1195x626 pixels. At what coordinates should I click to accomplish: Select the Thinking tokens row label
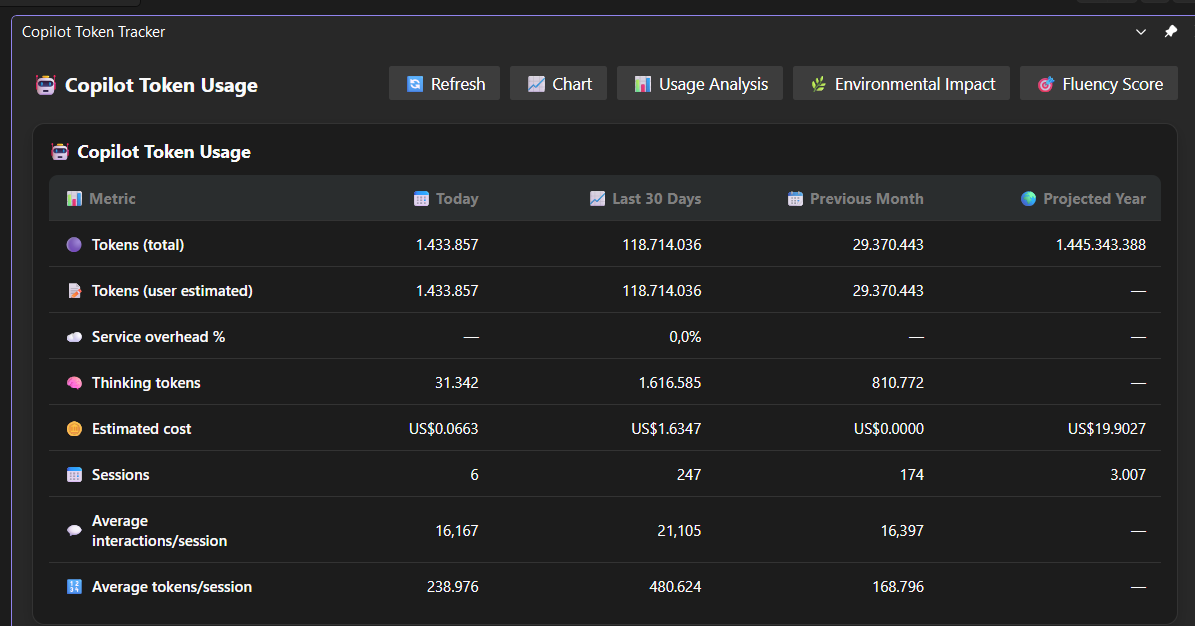[146, 383]
